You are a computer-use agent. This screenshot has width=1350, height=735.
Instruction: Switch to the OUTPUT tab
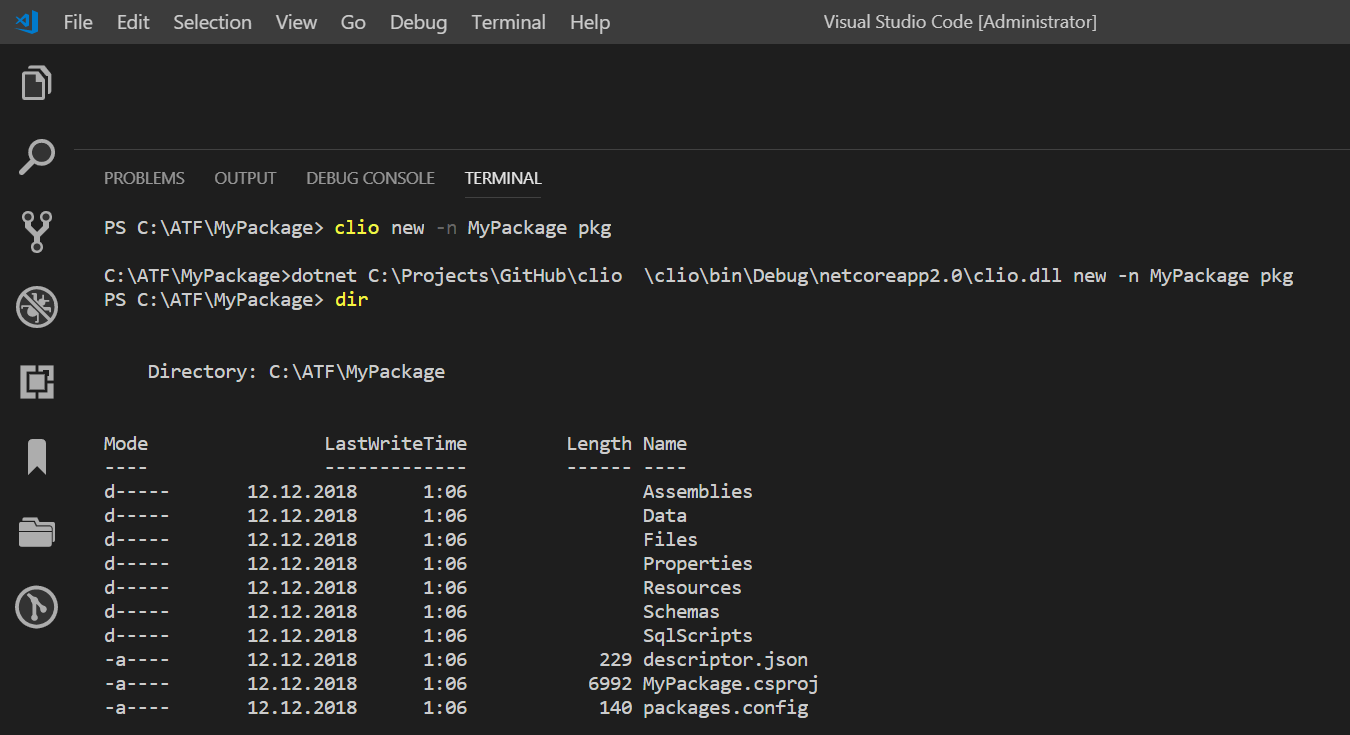tap(245, 178)
